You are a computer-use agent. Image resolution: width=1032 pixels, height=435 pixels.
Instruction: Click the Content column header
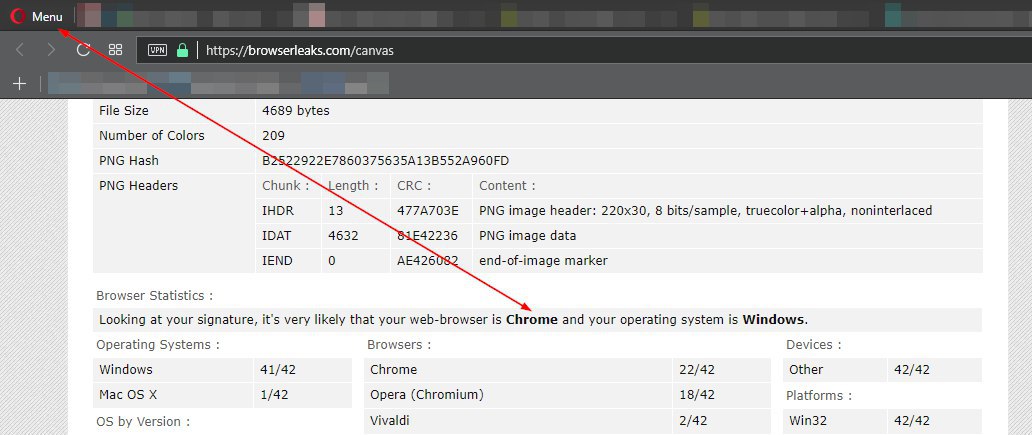coord(507,186)
